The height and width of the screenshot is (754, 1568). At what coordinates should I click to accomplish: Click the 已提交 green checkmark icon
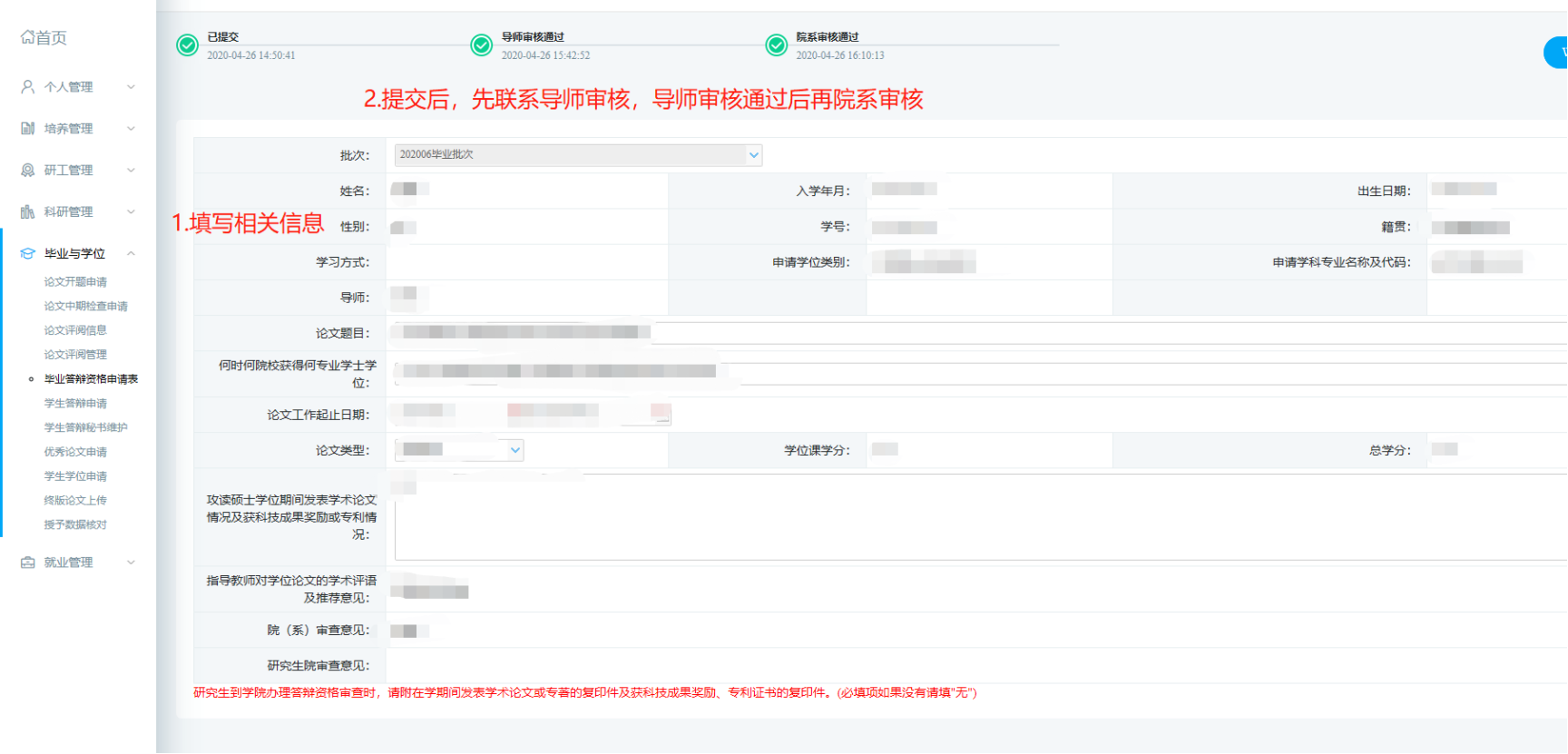(x=187, y=45)
